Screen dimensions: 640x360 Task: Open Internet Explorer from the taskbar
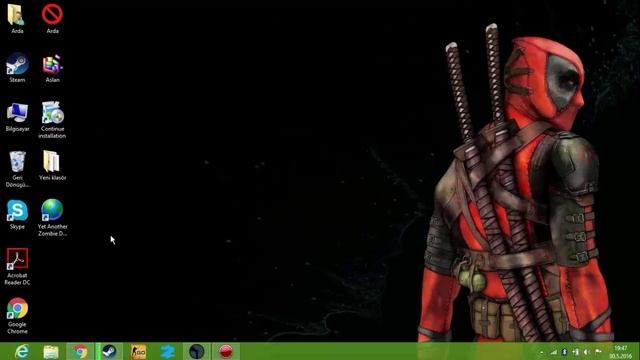(22, 351)
